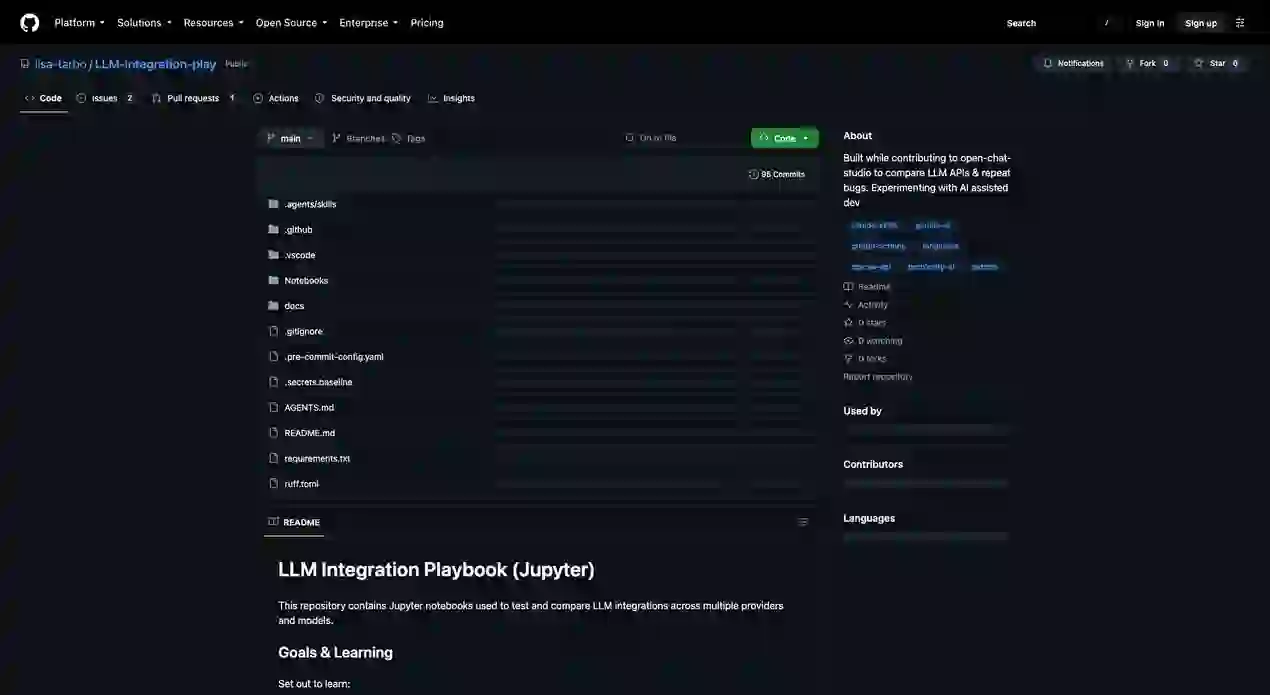Click the Languages heading
Image resolution: width=1270 pixels, height=695 pixels.
tap(869, 519)
